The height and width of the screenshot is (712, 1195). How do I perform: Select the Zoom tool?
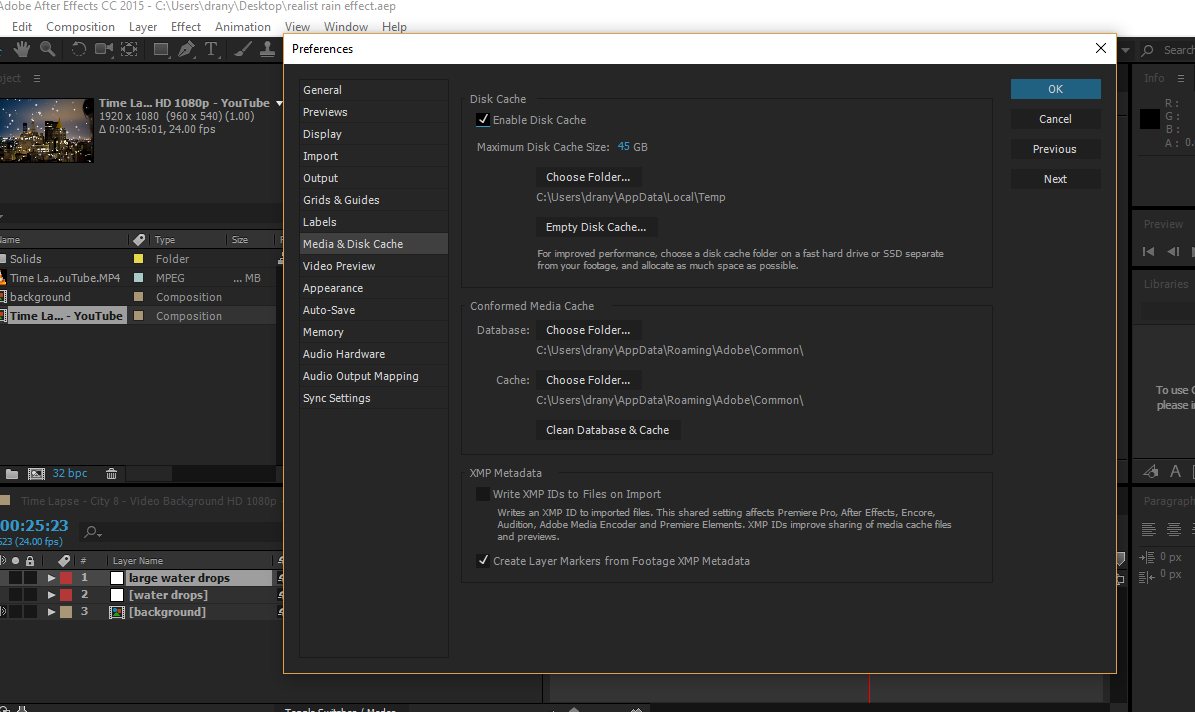coord(48,48)
